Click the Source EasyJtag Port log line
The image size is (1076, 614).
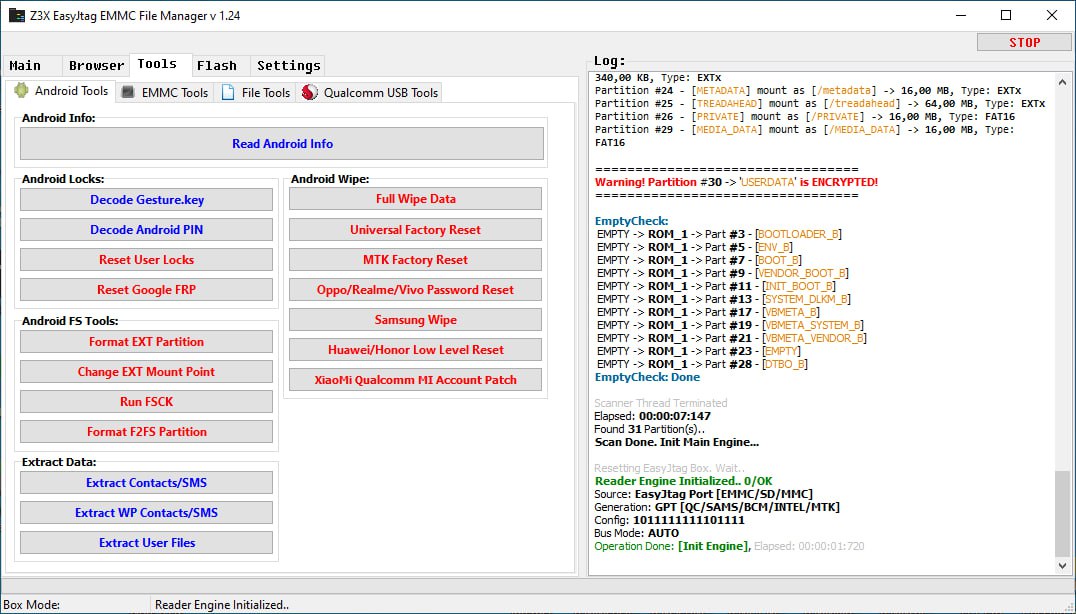point(703,495)
